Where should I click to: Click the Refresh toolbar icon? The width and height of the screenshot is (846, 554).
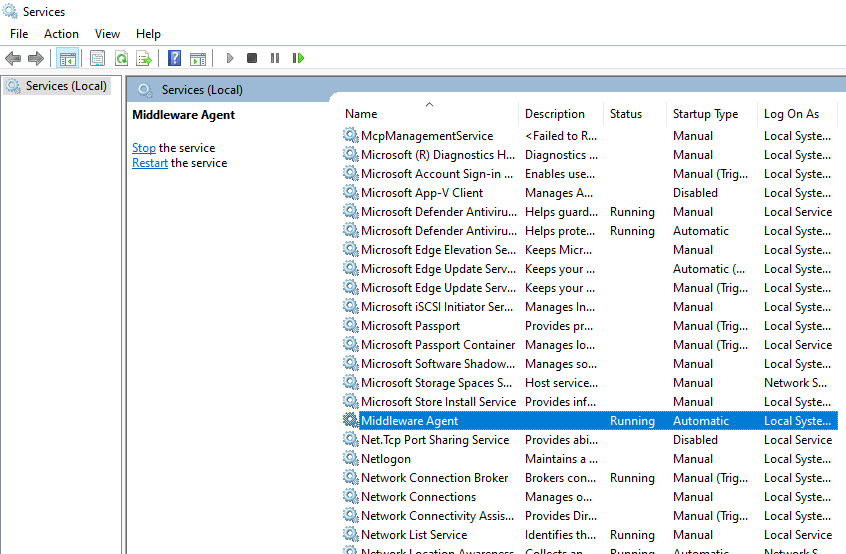pyautogui.click(x=121, y=58)
